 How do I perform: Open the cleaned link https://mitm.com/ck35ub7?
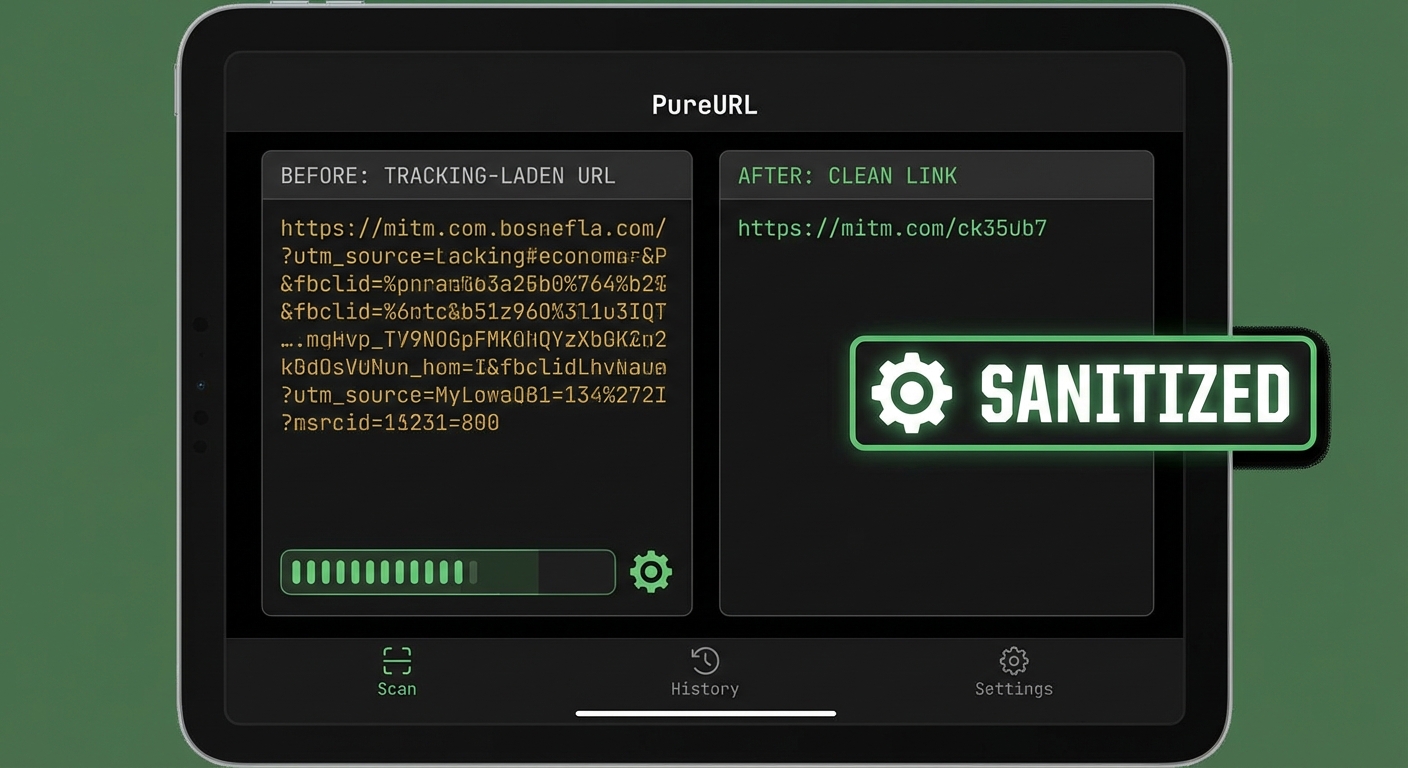(x=892, y=228)
